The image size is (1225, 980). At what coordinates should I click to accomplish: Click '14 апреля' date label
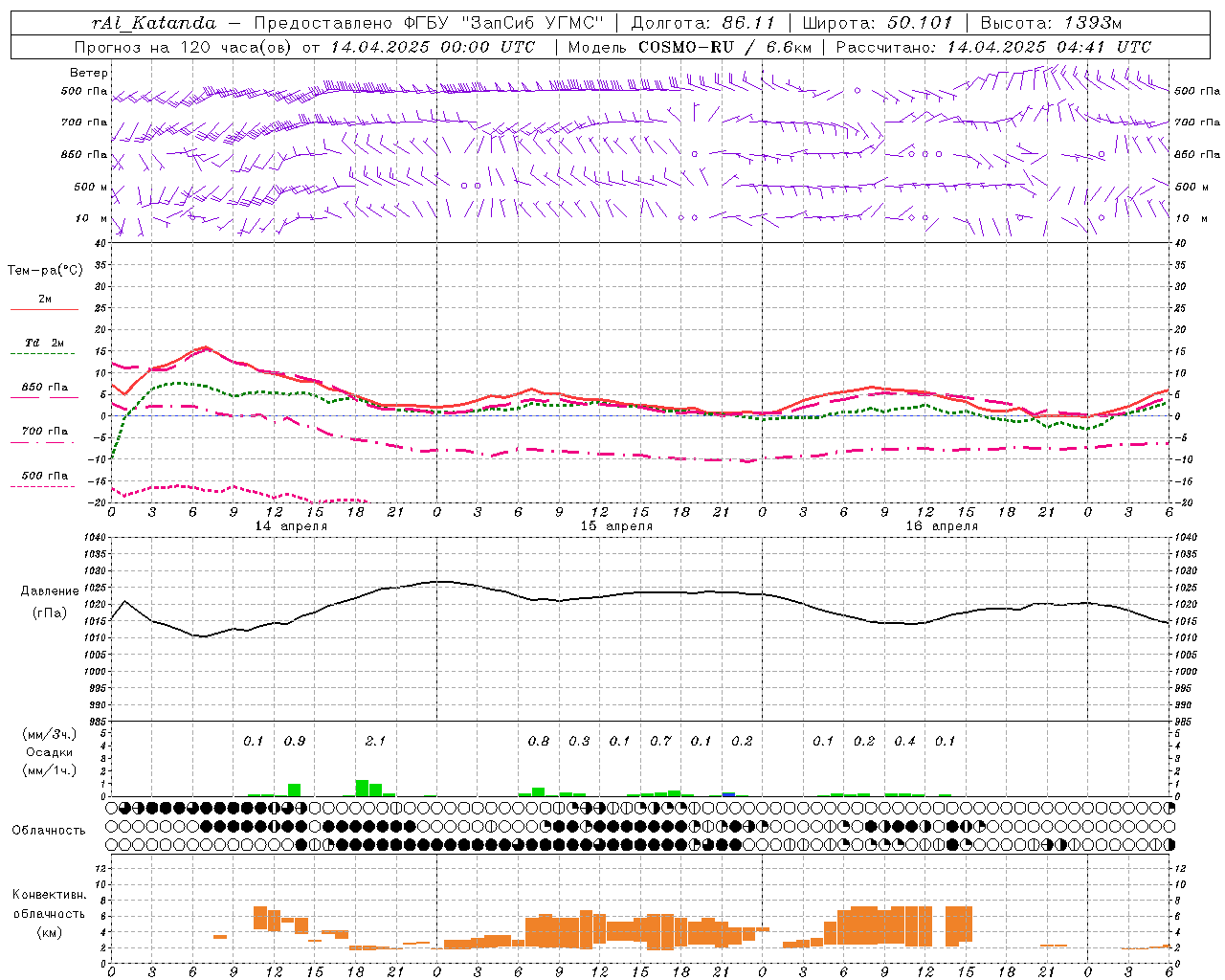tap(291, 526)
